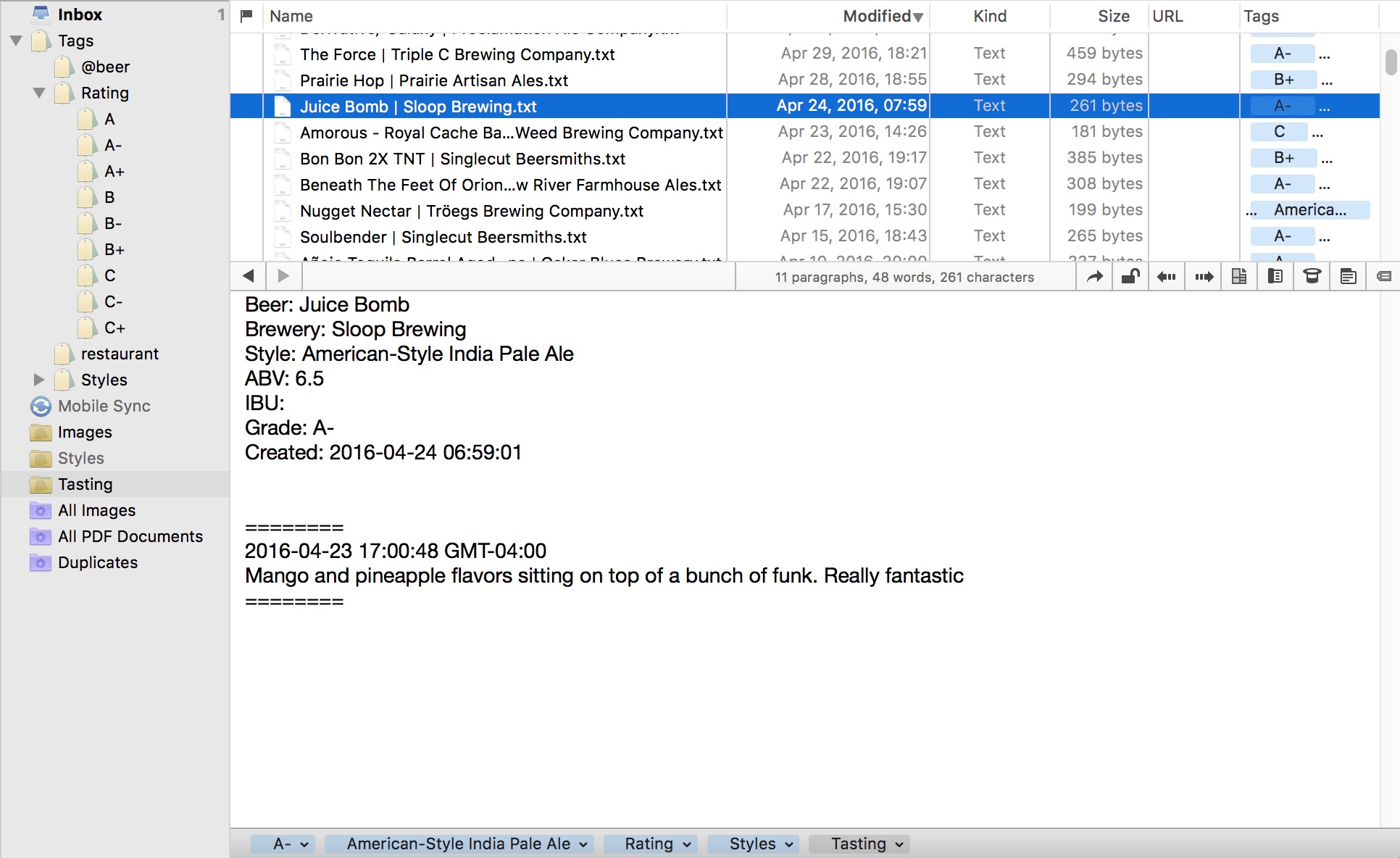Click the Tasting tab in bottom bar
The width and height of the screenshot is (1400, 858).
[854, 844]
